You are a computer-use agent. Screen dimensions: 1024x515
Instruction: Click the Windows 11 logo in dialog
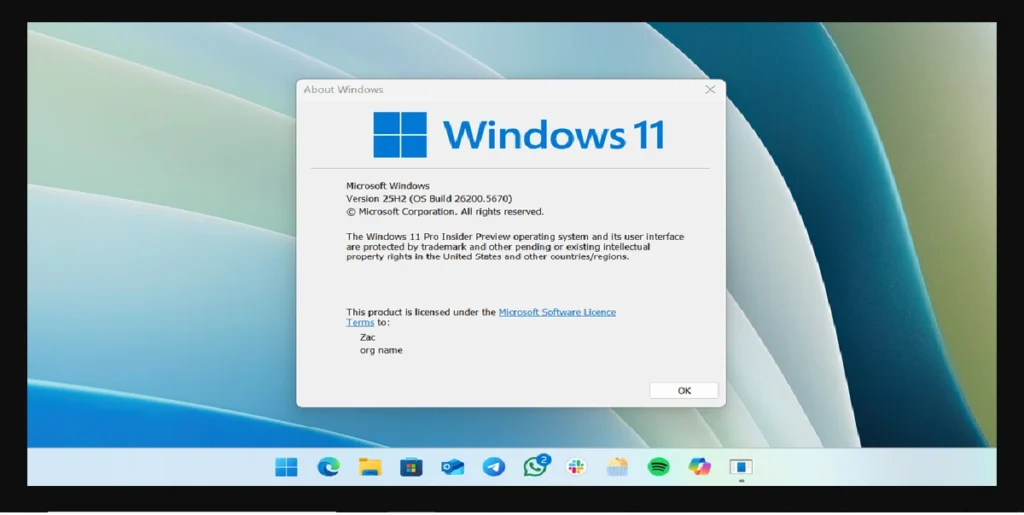point(519,134)
